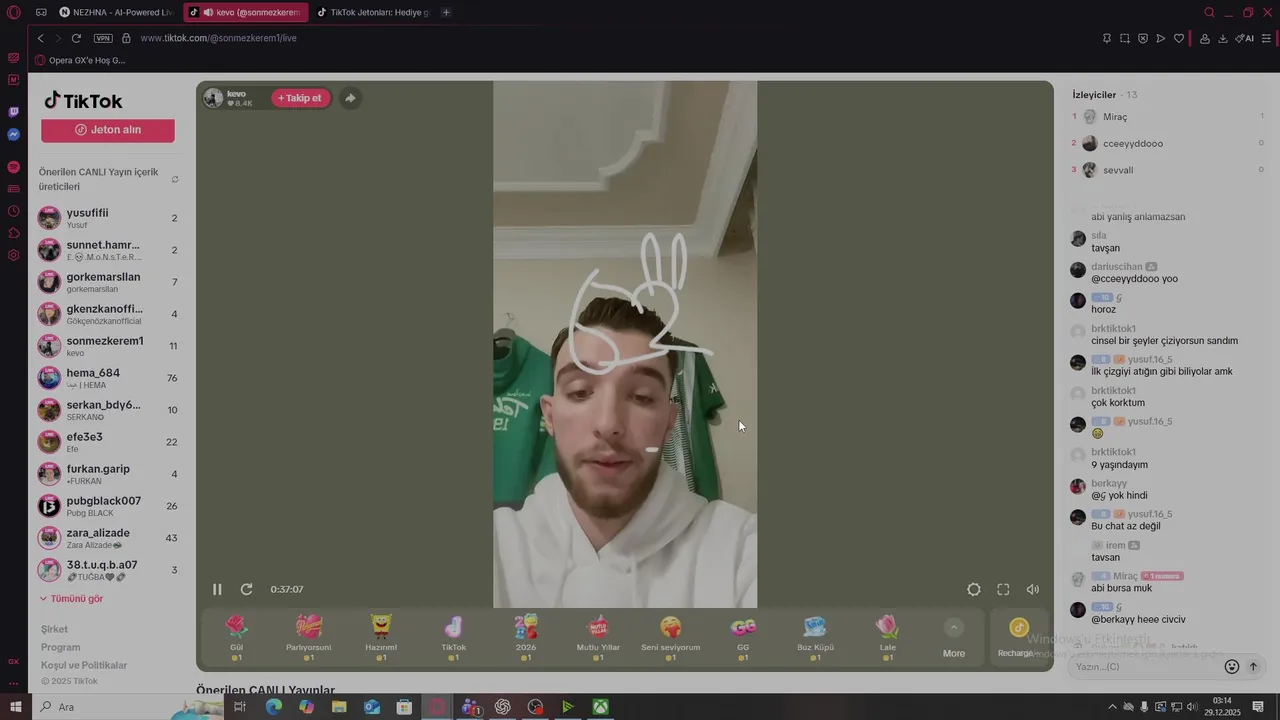Send the Buz Küpü gift

pos(815,637)
